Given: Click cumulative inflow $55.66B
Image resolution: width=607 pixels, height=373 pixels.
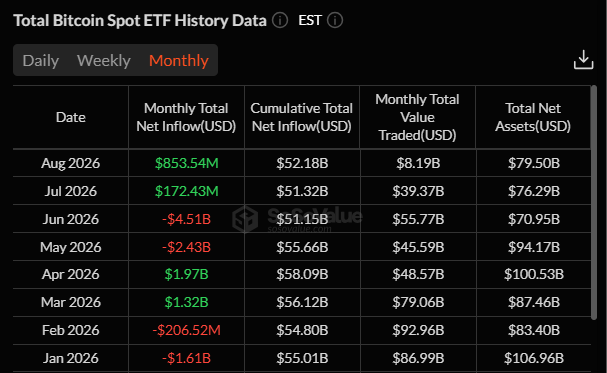Looking at the screenshot, I should (x=302, y=247).
